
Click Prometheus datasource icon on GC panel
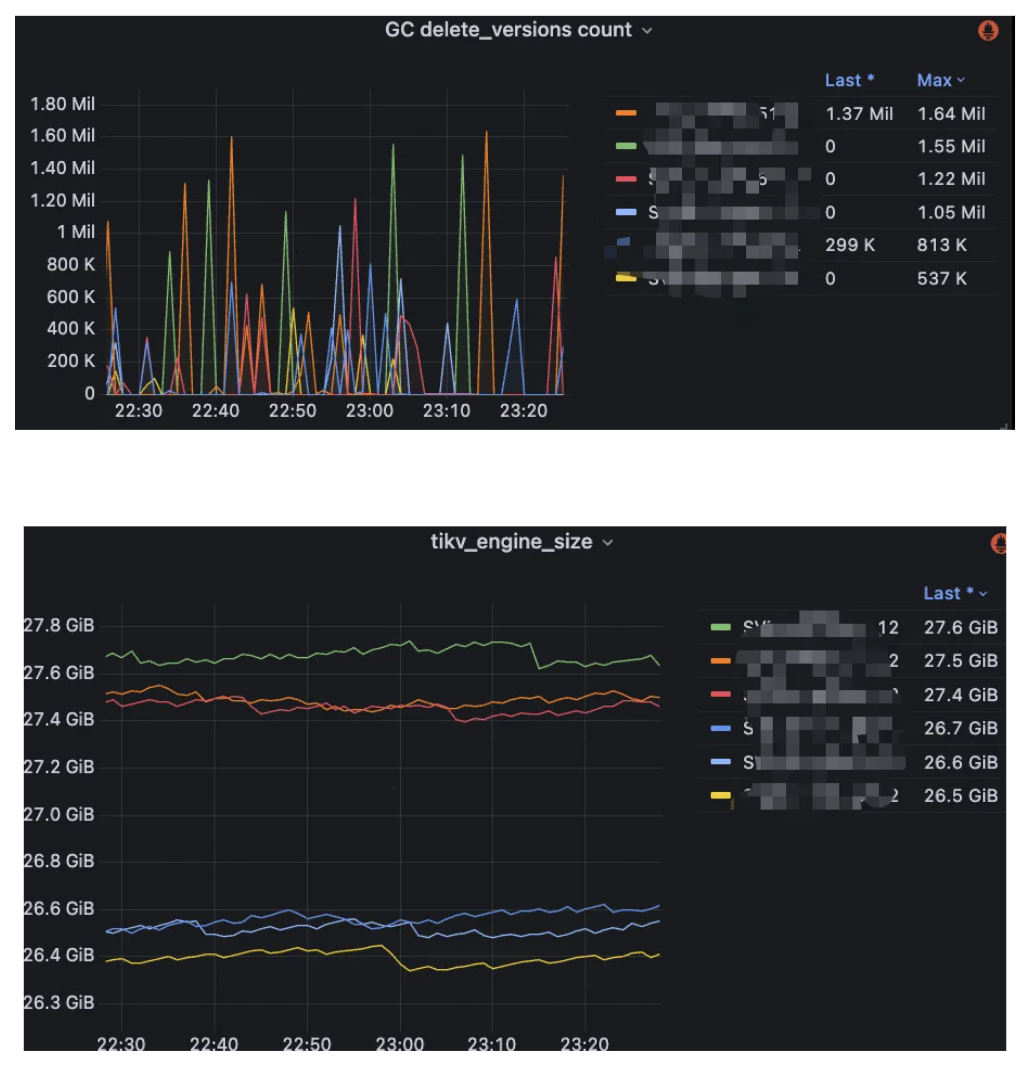pyautogui.click(x=988, y=30)
